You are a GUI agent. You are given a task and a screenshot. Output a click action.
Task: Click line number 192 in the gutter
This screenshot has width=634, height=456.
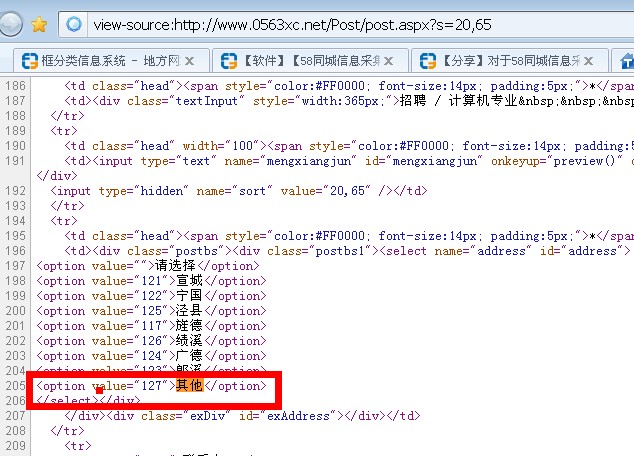pos(15,191)
